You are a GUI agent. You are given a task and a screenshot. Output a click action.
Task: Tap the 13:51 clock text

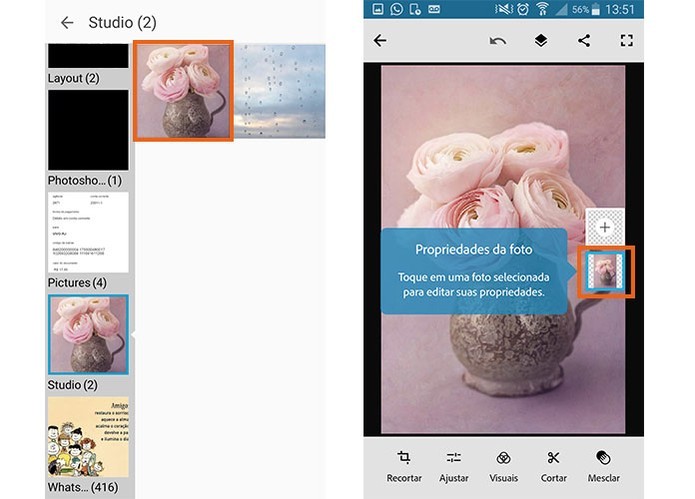(620, 9)
